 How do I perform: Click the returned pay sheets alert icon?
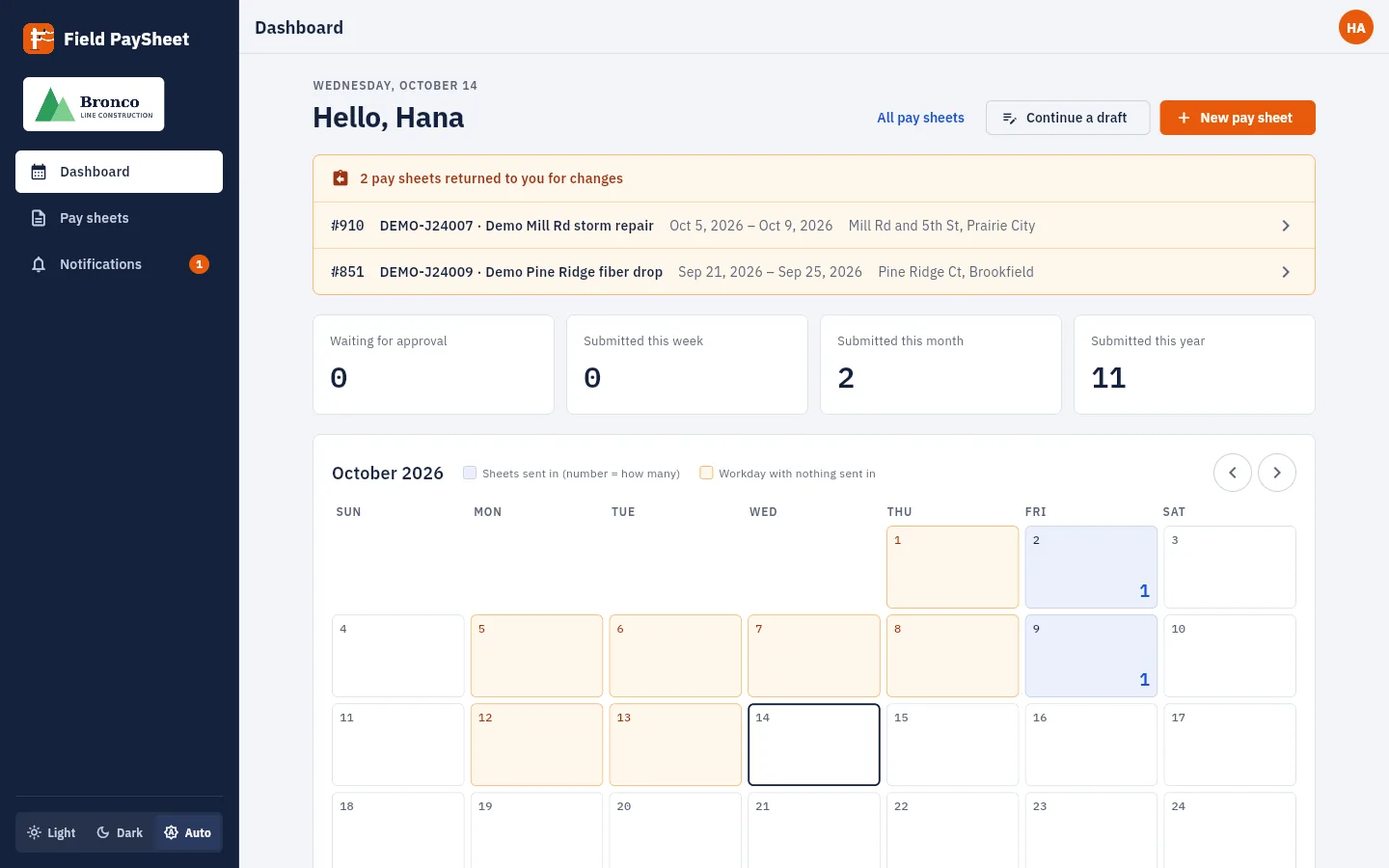tap(340, 178)
